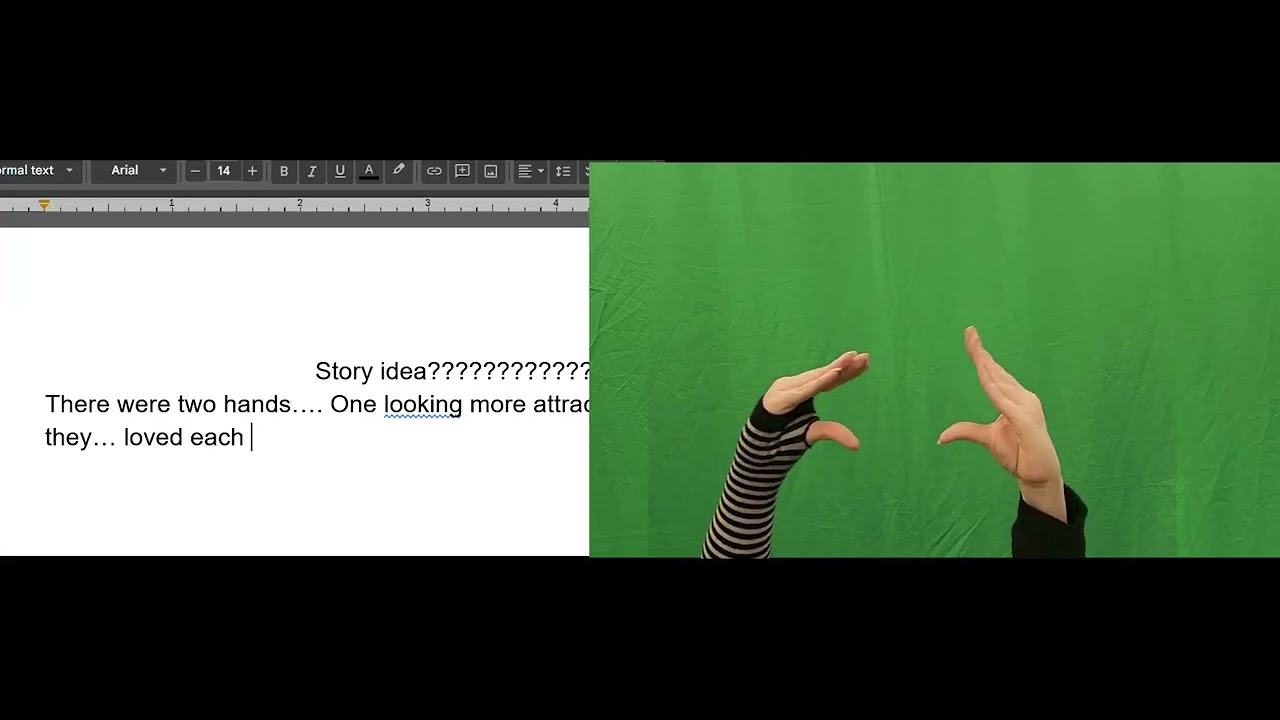Image resolution: width=1280 pixels, height=720 pixels.
Task: Toggle italic formatting
Action: click(x=312, y=171)
